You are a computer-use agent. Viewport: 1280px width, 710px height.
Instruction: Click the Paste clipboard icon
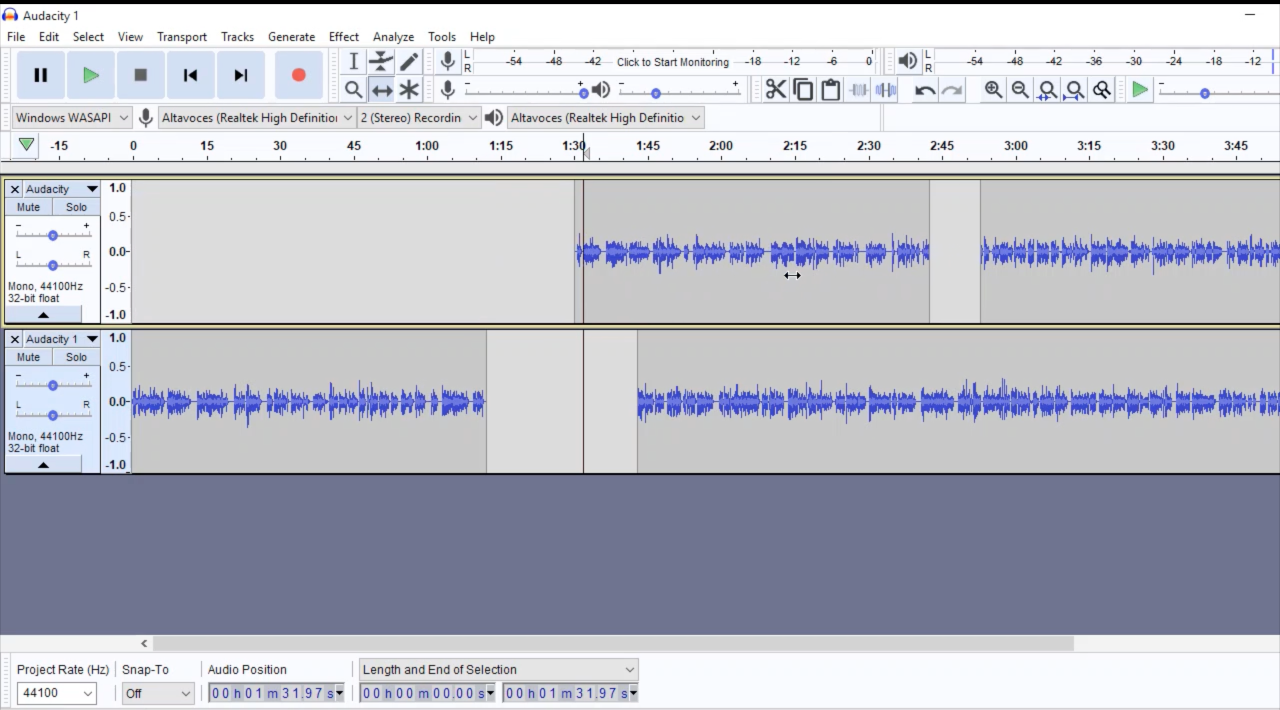[830, 90]
